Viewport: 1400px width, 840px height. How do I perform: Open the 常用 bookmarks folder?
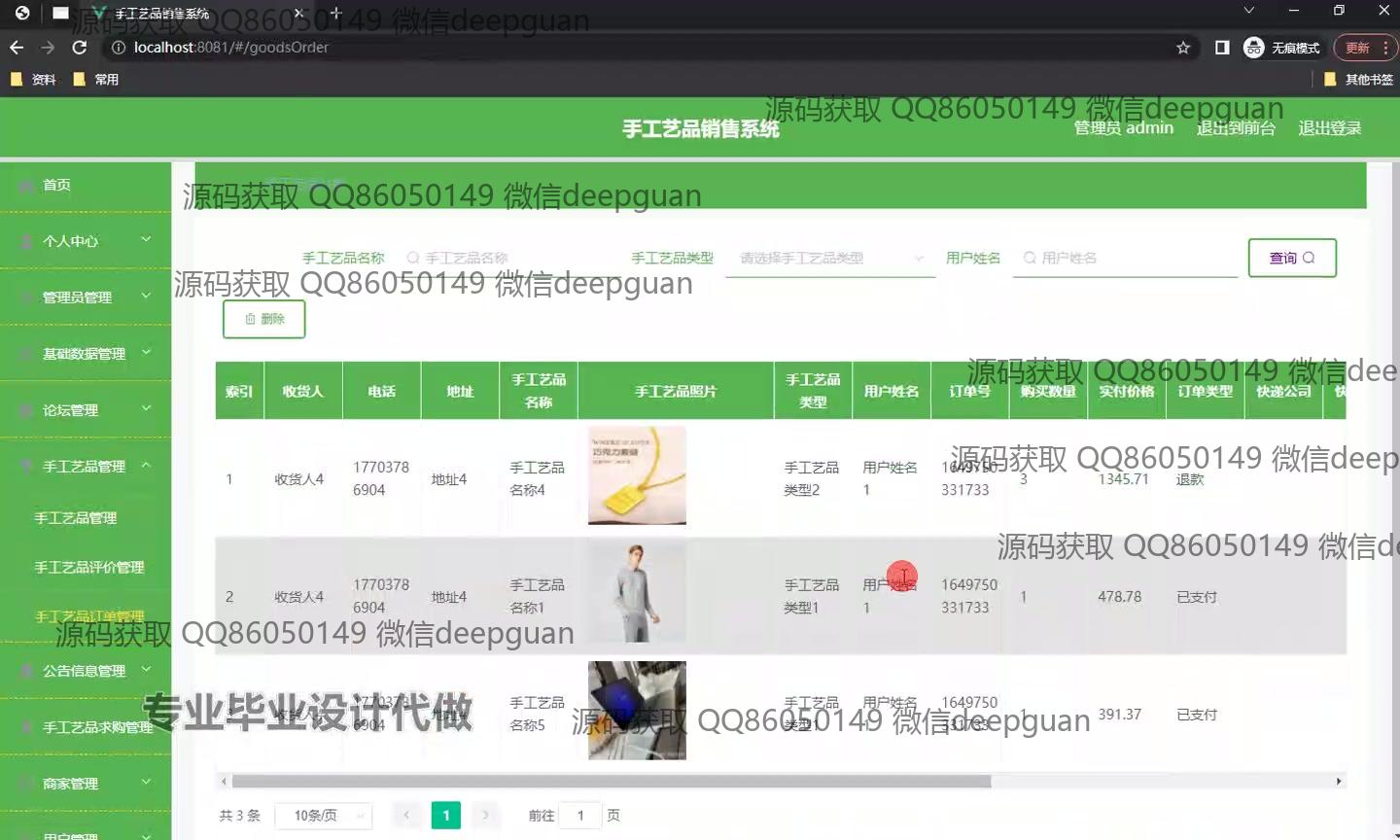coord(96,80)
